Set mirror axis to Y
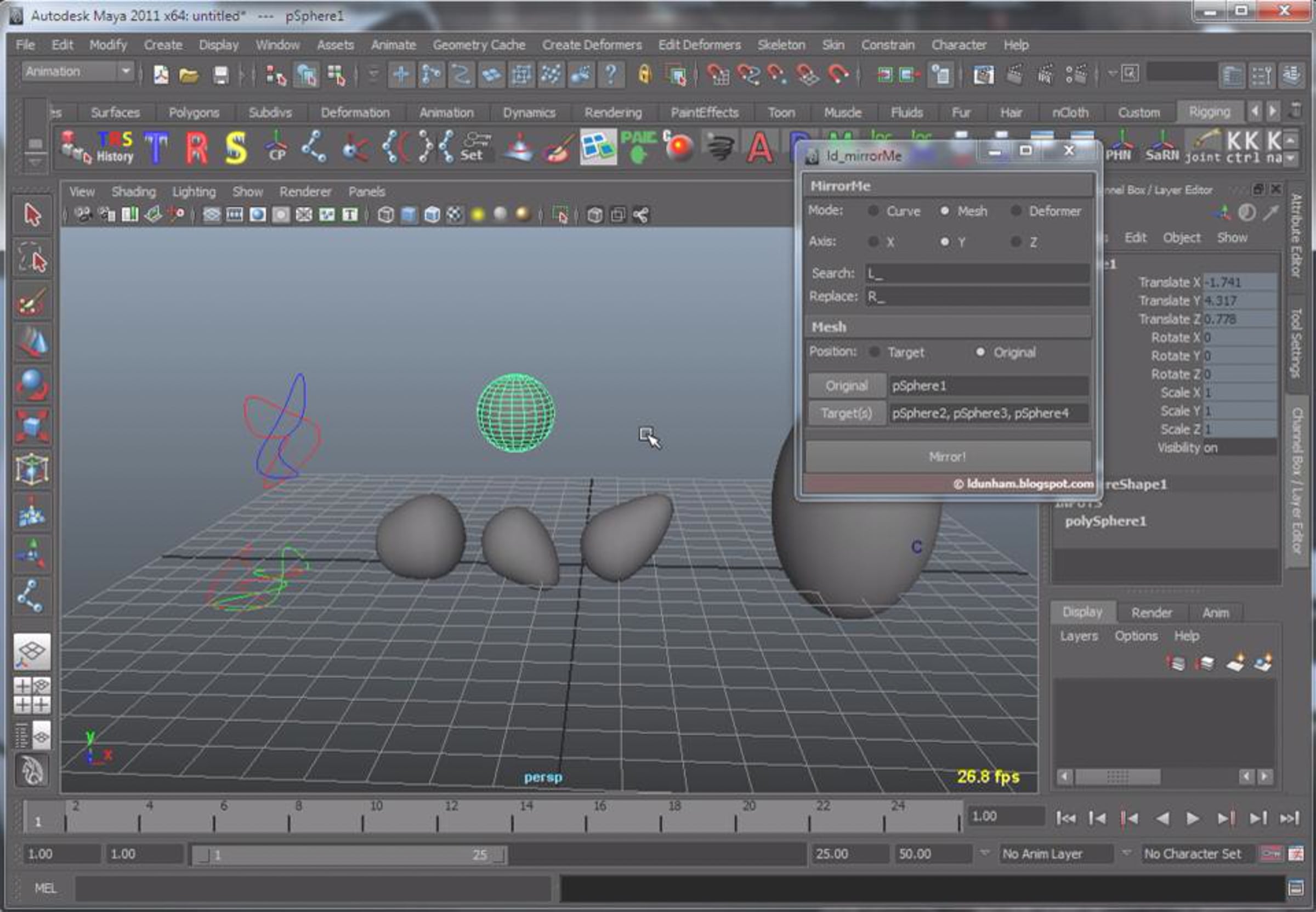This screenshot has width=1316, height=912. [x=945, y=242]
